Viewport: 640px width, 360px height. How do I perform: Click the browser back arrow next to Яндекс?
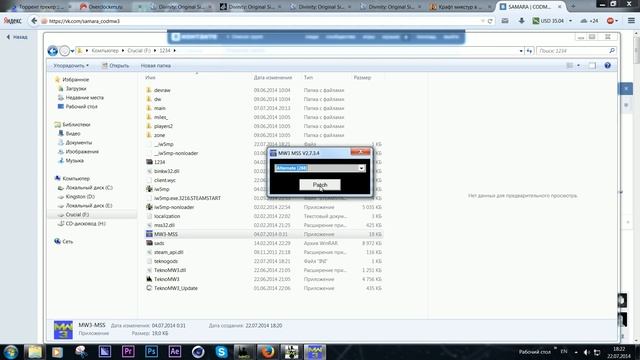pos(34,21)
